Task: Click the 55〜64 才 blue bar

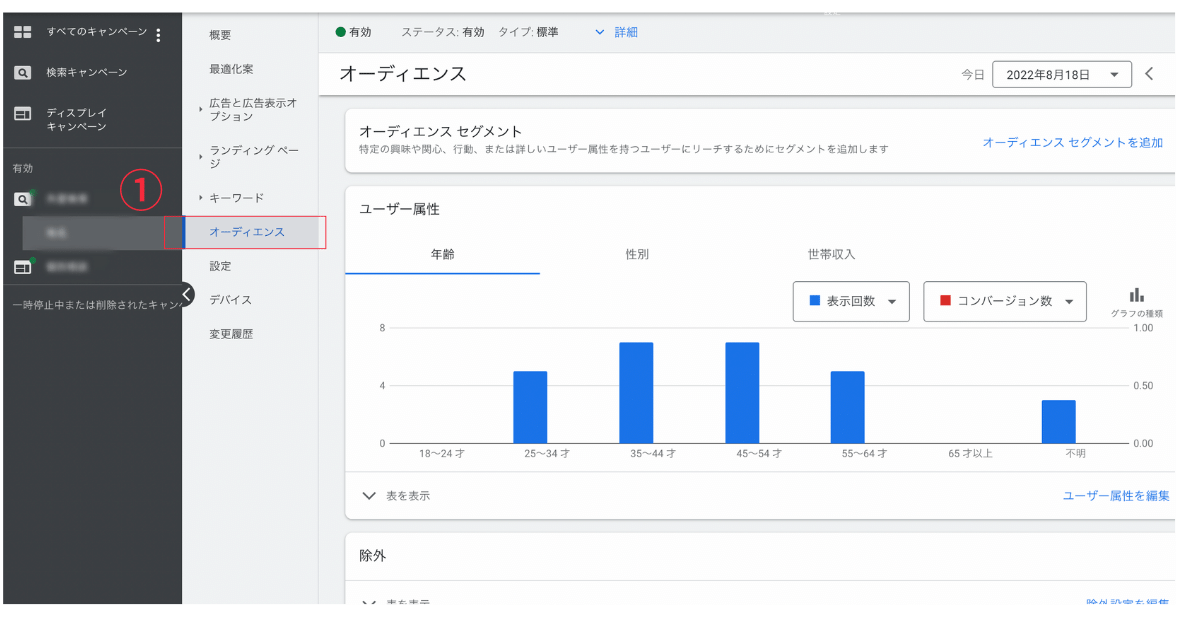Action: click(847, 407)
